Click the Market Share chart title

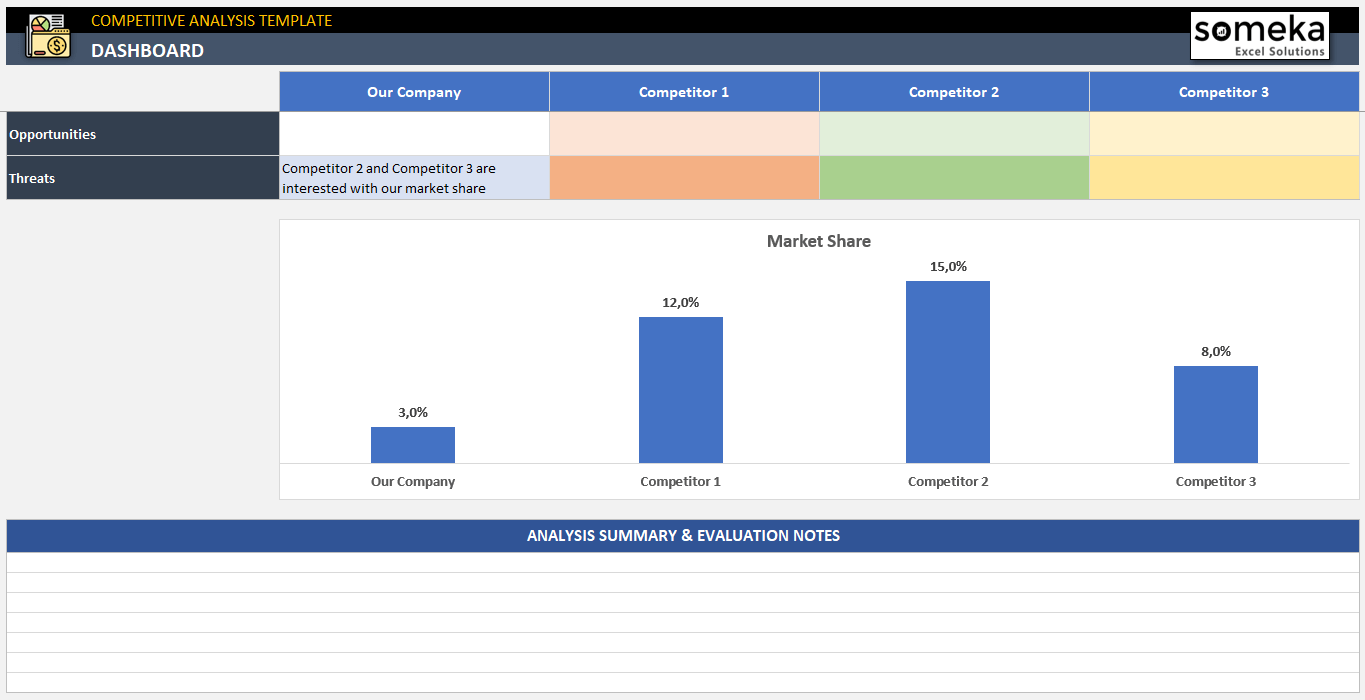click(818, 241)
